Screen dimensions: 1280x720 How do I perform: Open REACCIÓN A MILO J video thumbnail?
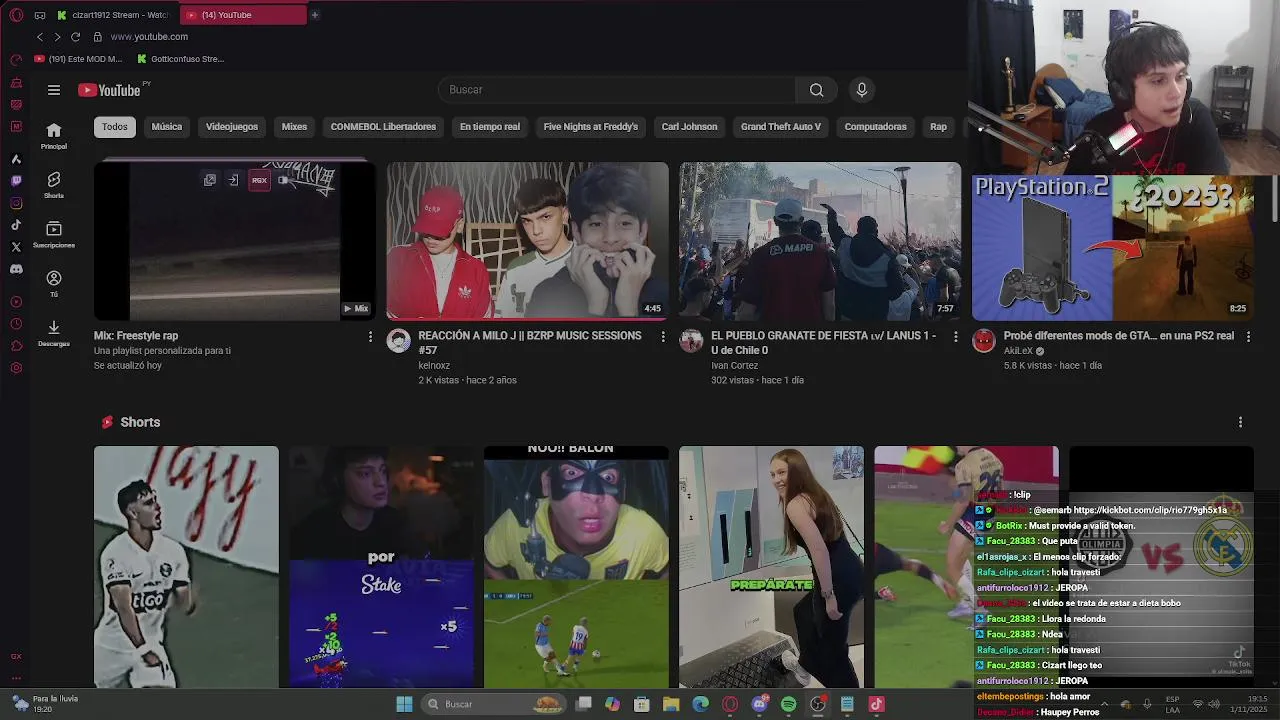pos(527,241)
